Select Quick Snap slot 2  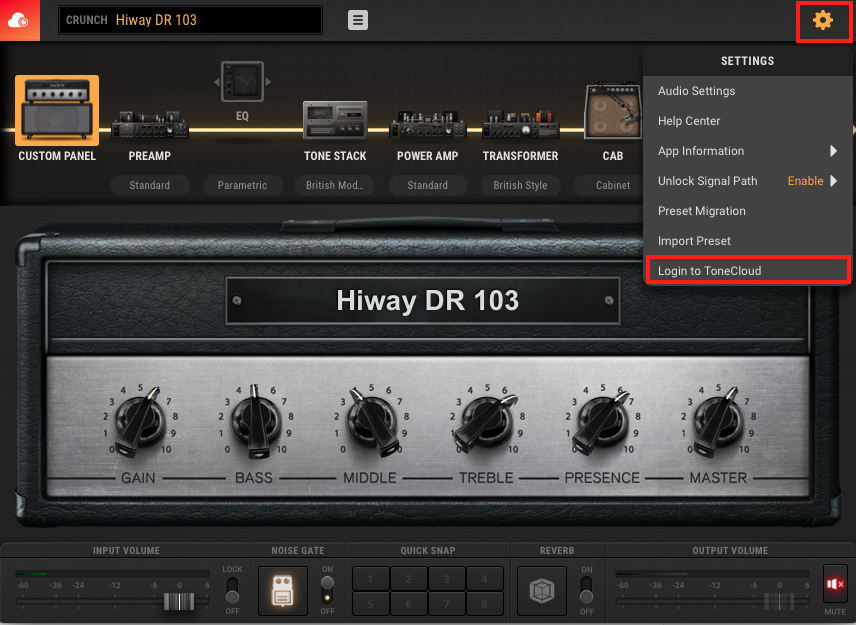[408, 579]
